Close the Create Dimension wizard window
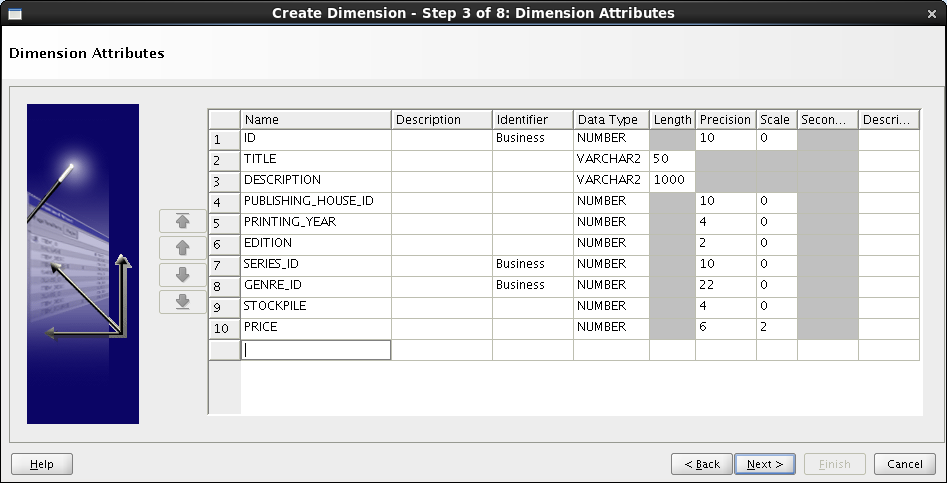 (931, 13)
